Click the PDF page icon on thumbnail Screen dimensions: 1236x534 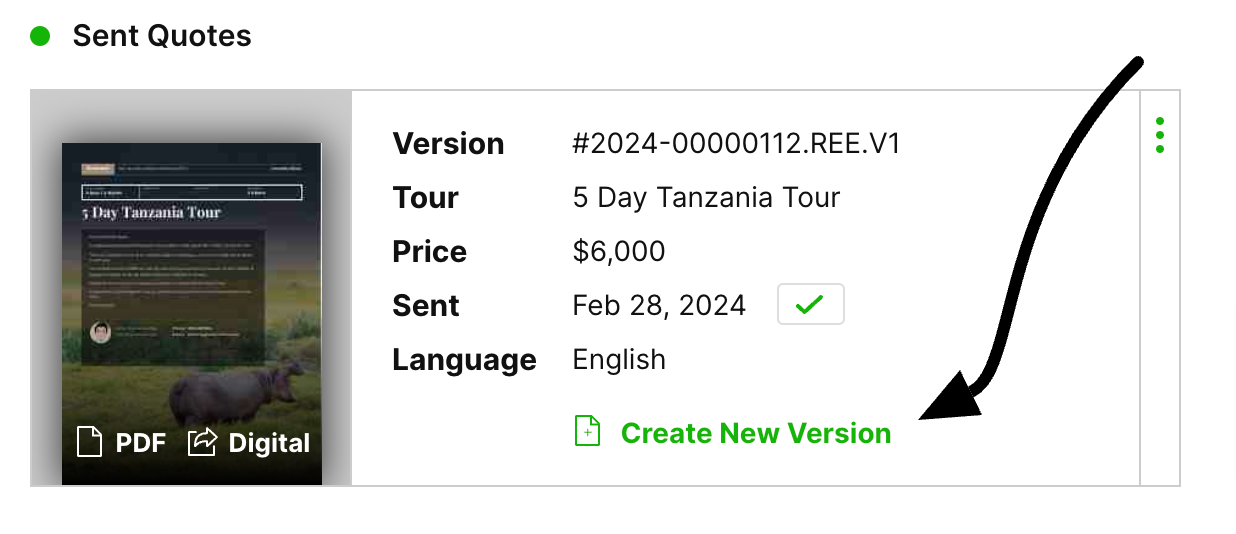click(x=90, y=442)
